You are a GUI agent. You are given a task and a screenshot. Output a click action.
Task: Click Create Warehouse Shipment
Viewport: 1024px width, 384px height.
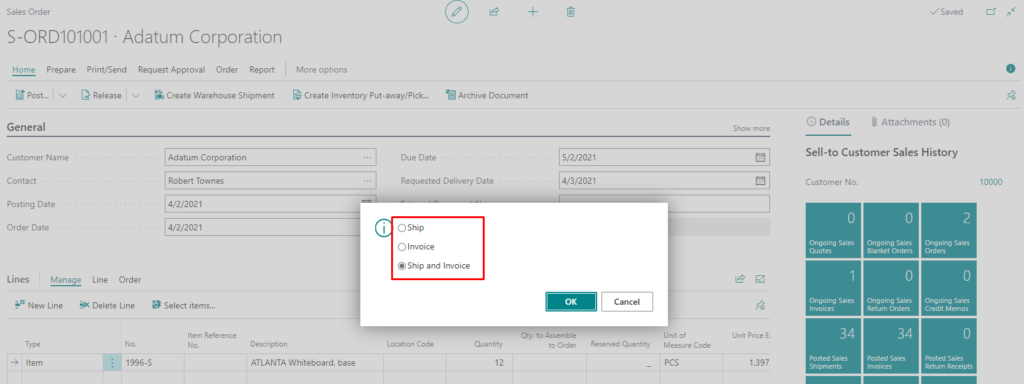214,95
